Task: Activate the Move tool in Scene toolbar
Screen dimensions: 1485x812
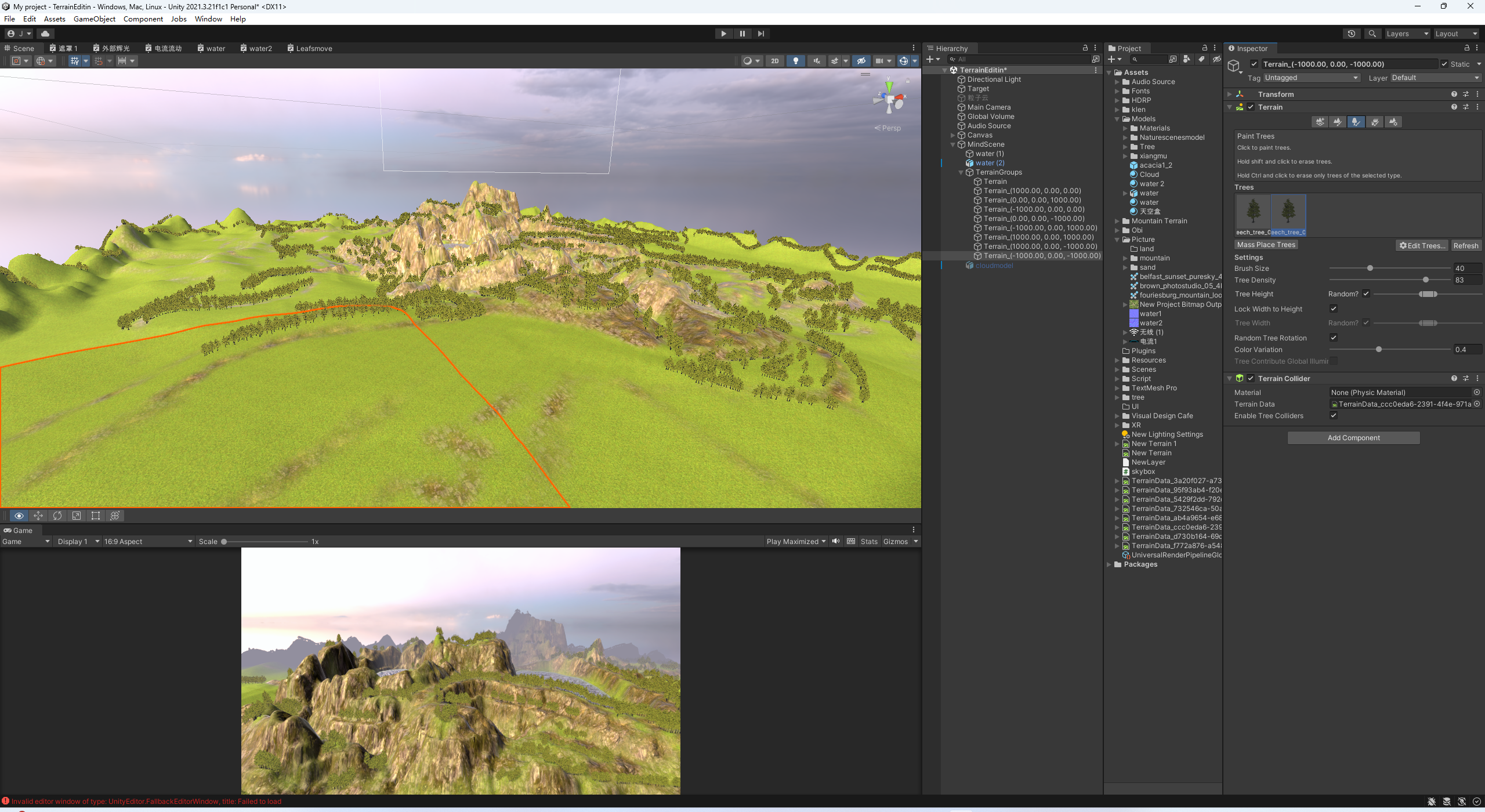Action: [38, 516]
